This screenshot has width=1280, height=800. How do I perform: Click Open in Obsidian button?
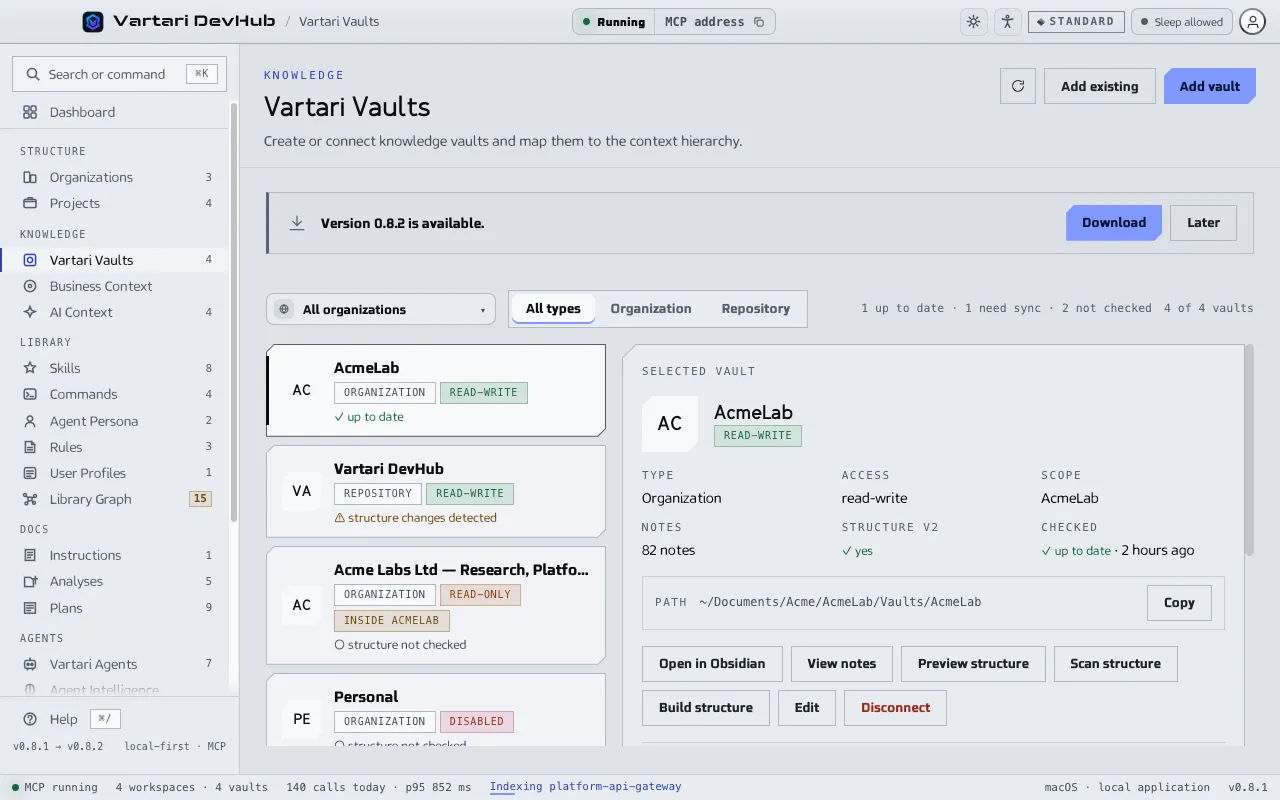click(x=712, y=663)
